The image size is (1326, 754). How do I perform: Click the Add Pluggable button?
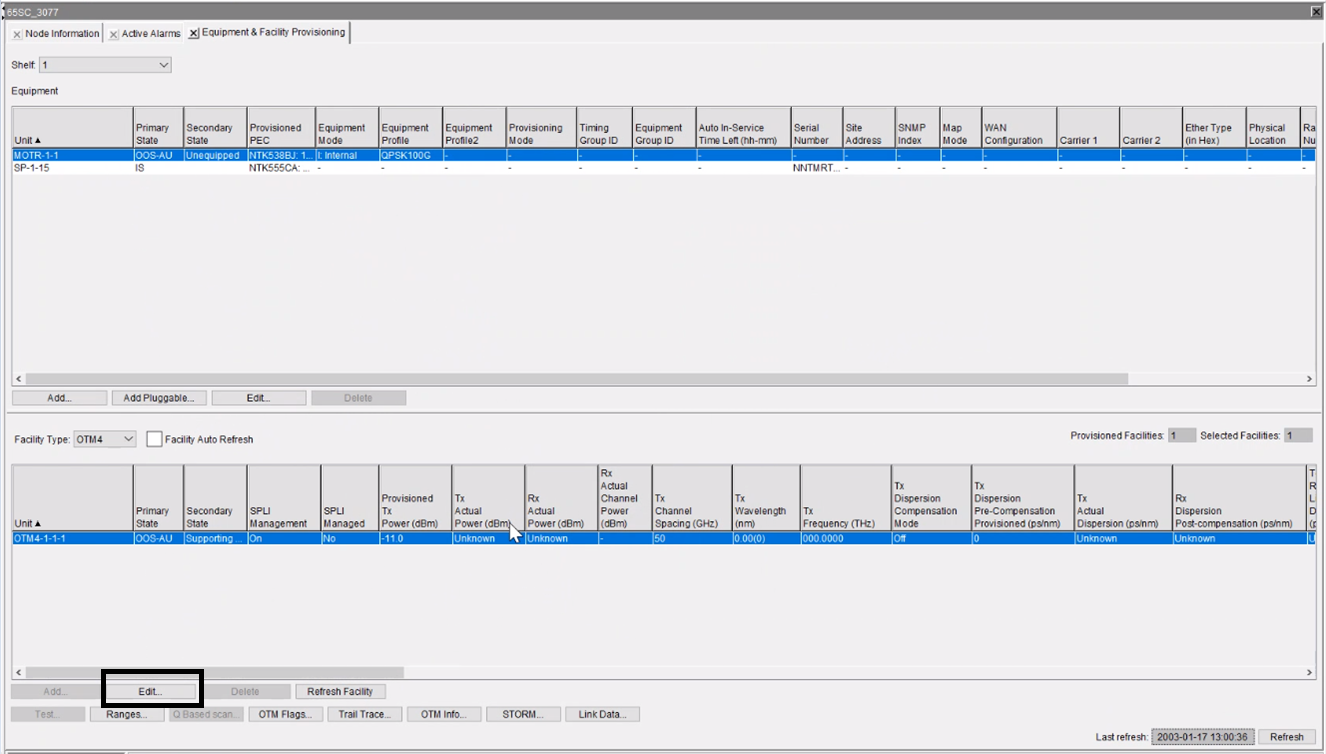click(158, 397)
